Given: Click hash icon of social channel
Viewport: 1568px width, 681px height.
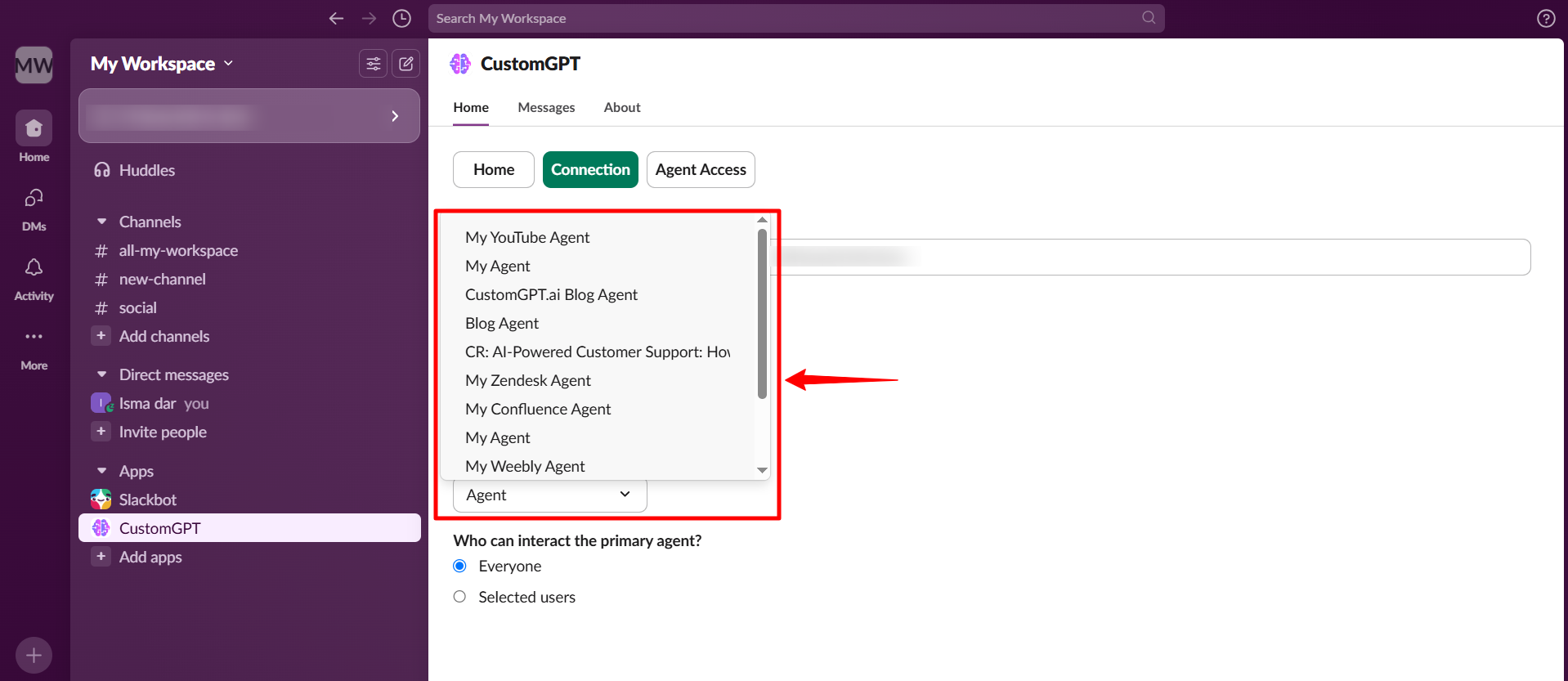Looking at the screenshot, I should click(x=101, y=307).
